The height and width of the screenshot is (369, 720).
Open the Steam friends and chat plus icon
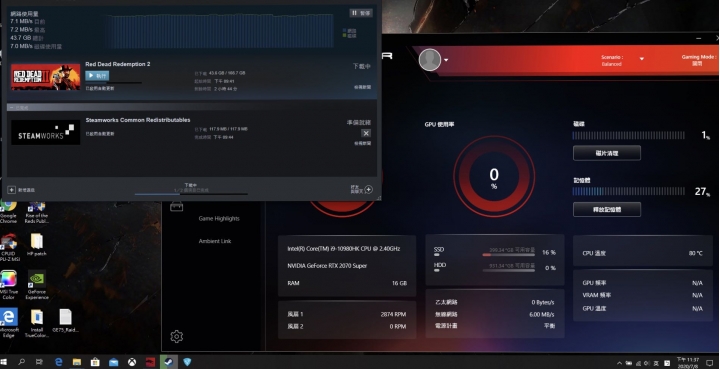click(368, 189)
